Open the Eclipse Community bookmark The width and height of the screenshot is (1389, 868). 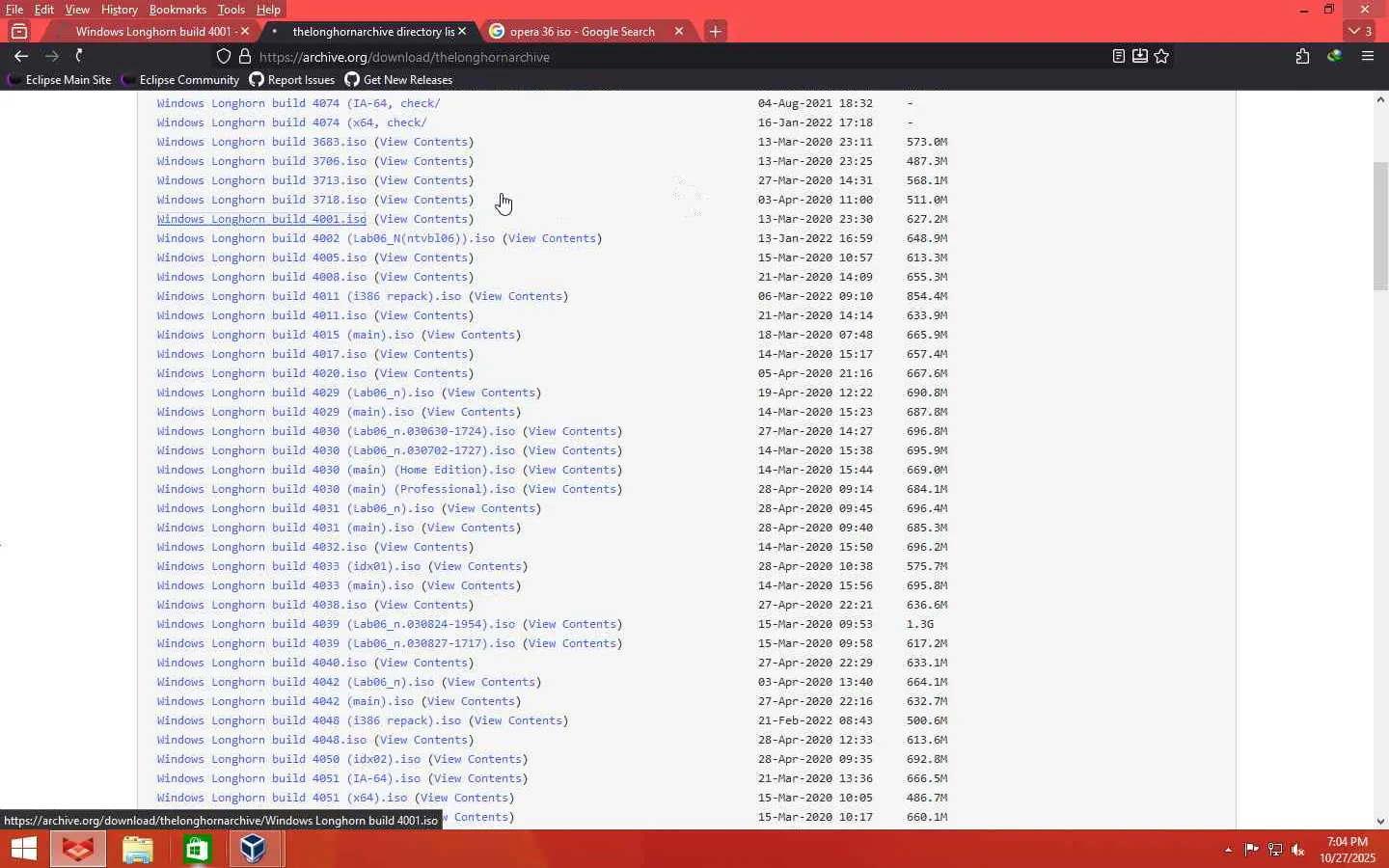tap(179, 80)
